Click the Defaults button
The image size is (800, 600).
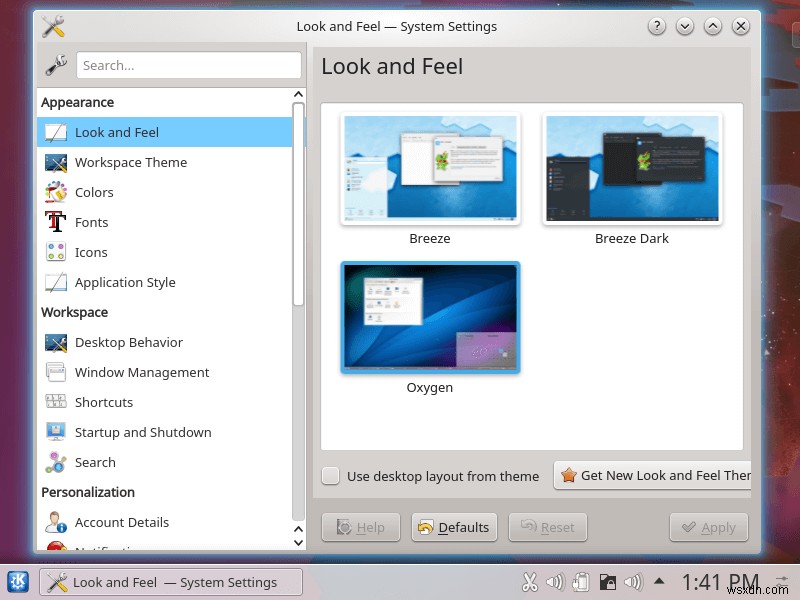[x=454, y=527]
